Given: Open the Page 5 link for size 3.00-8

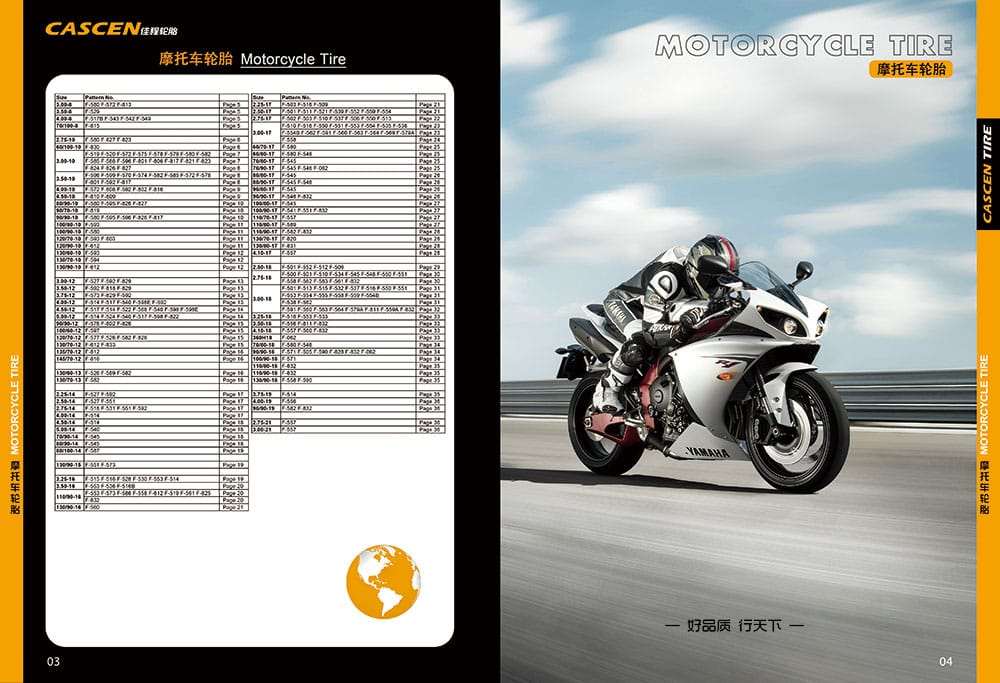Looking at the screenshot, I should point(232,104).
